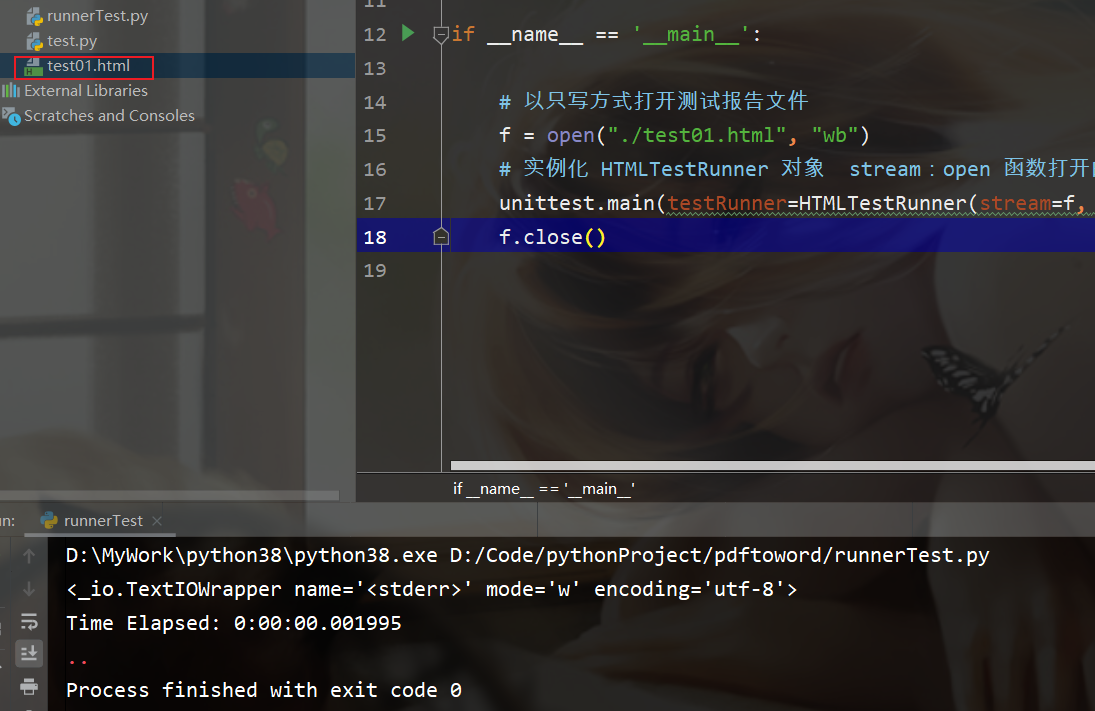Viewport: 1095px width, 711px height.
Task: Collapse the if __name__ code block fold marker
Action: pos(441,34)
